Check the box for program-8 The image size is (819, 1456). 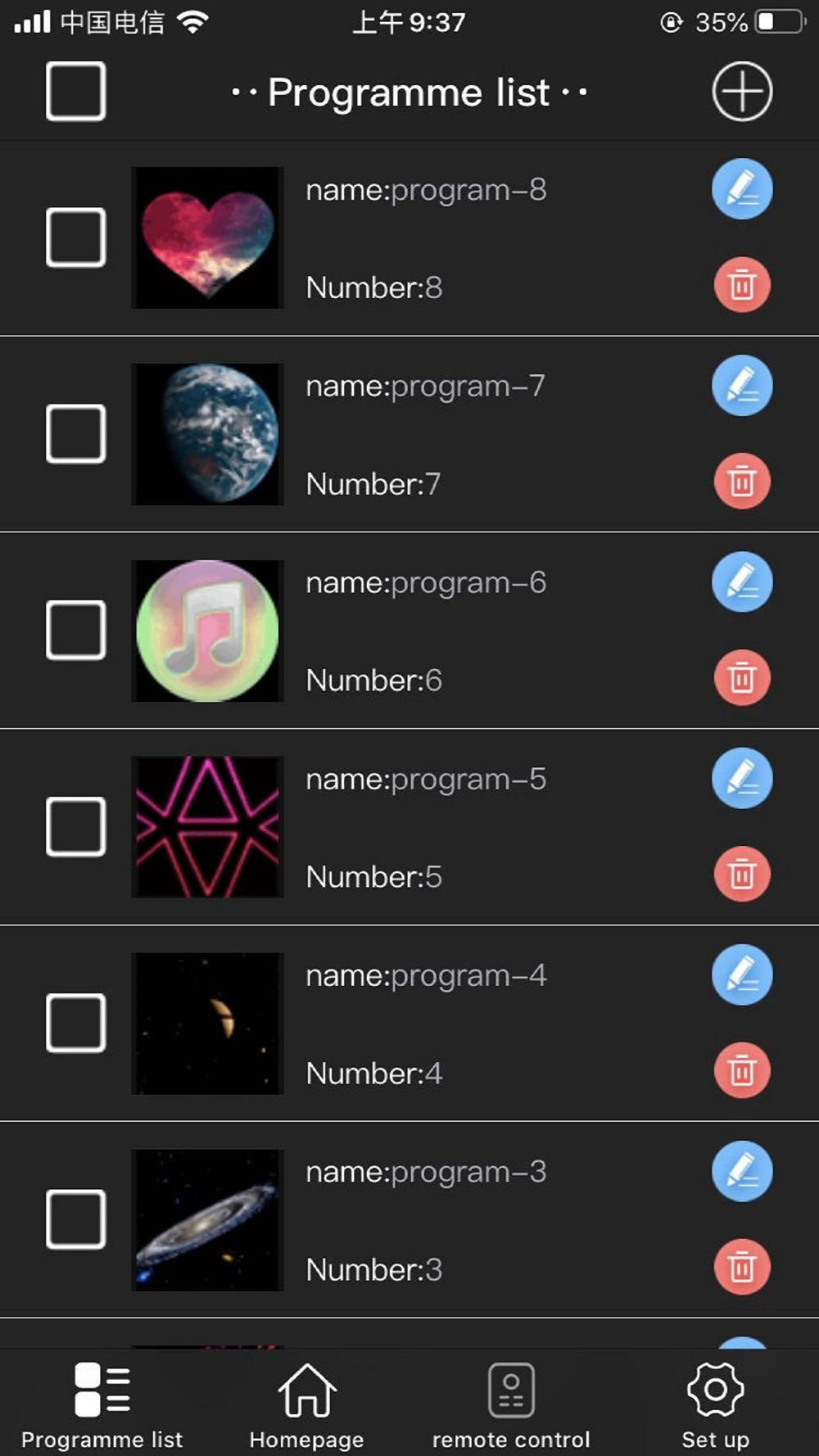click(x=75, y=237)
